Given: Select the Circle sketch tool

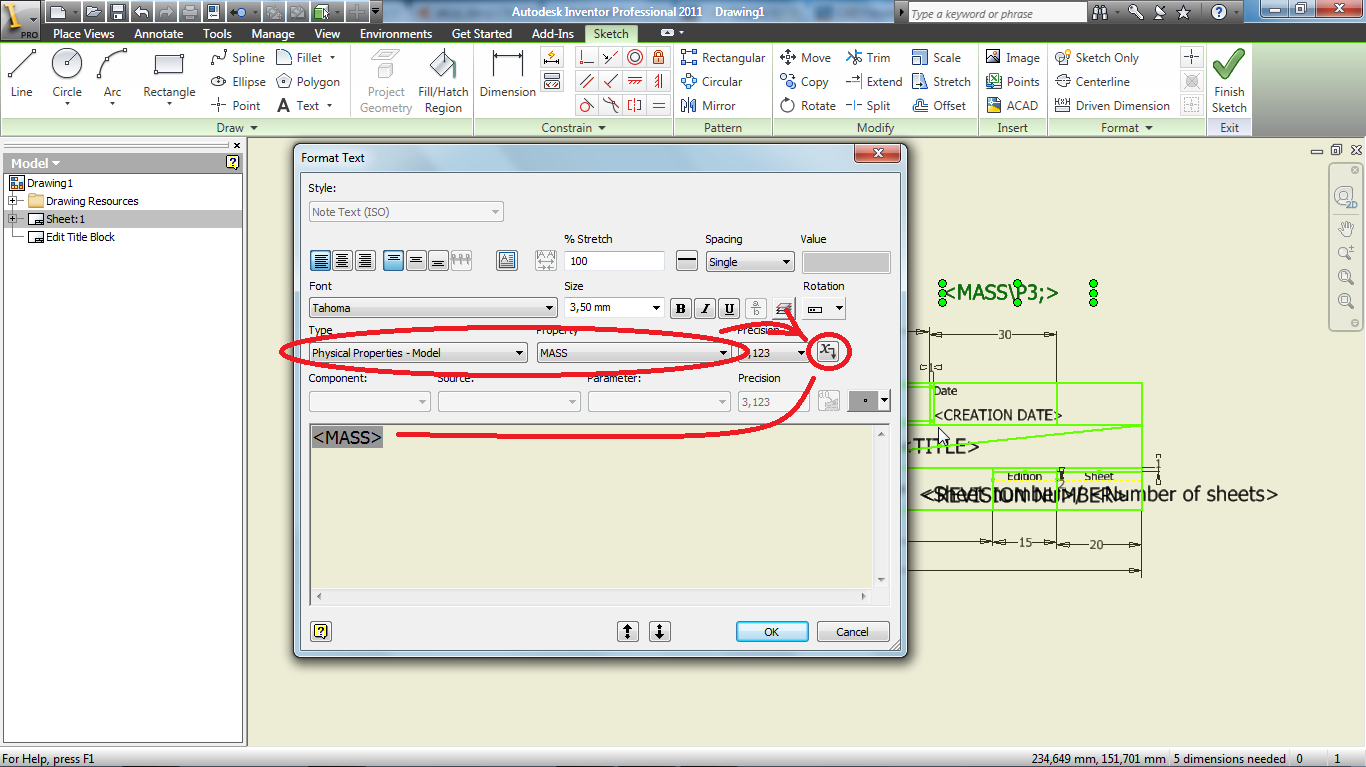Looking at the screenshot, I should (x=67, y=75).
